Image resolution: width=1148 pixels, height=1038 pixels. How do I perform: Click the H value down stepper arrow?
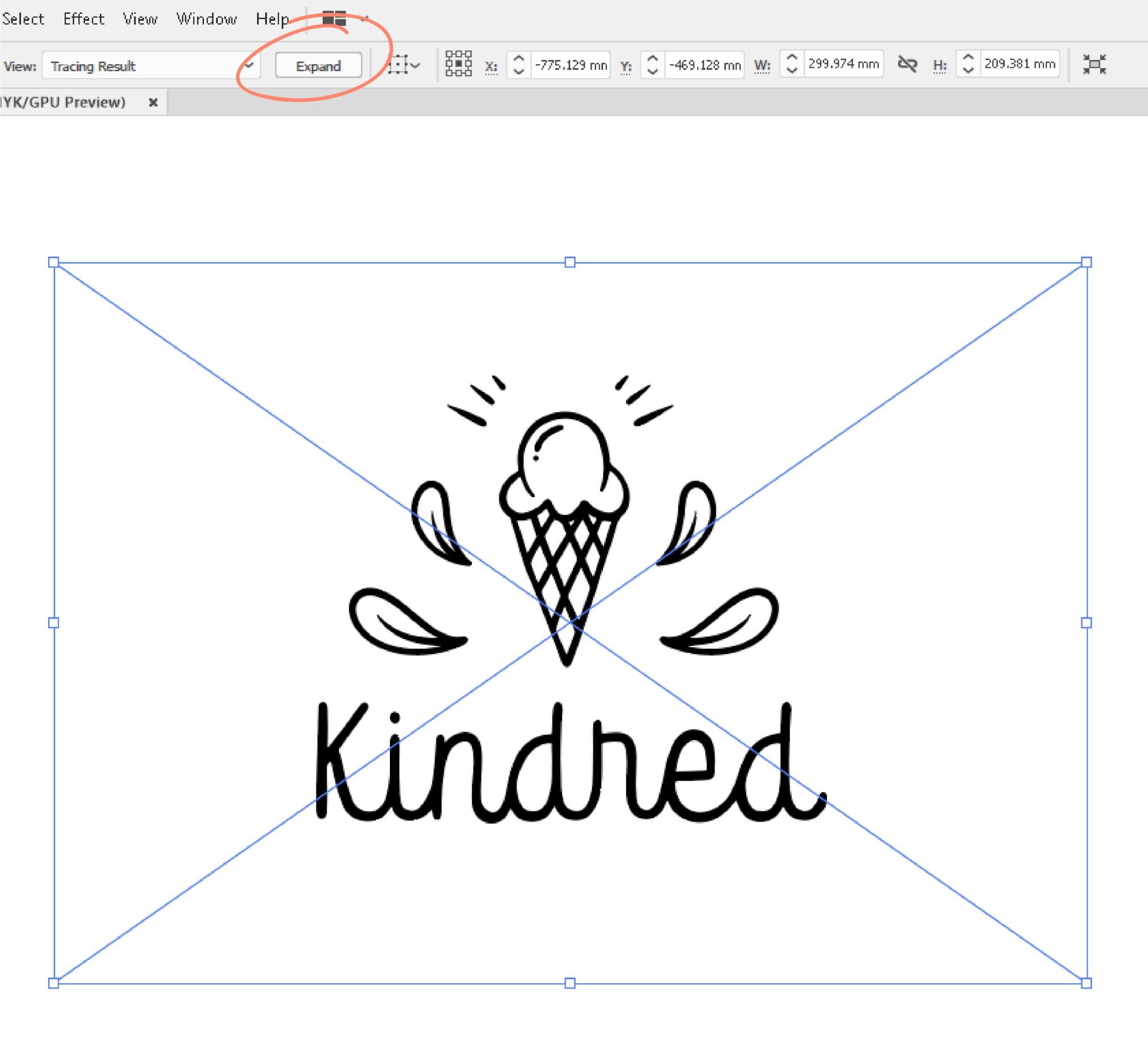[969, 69]
